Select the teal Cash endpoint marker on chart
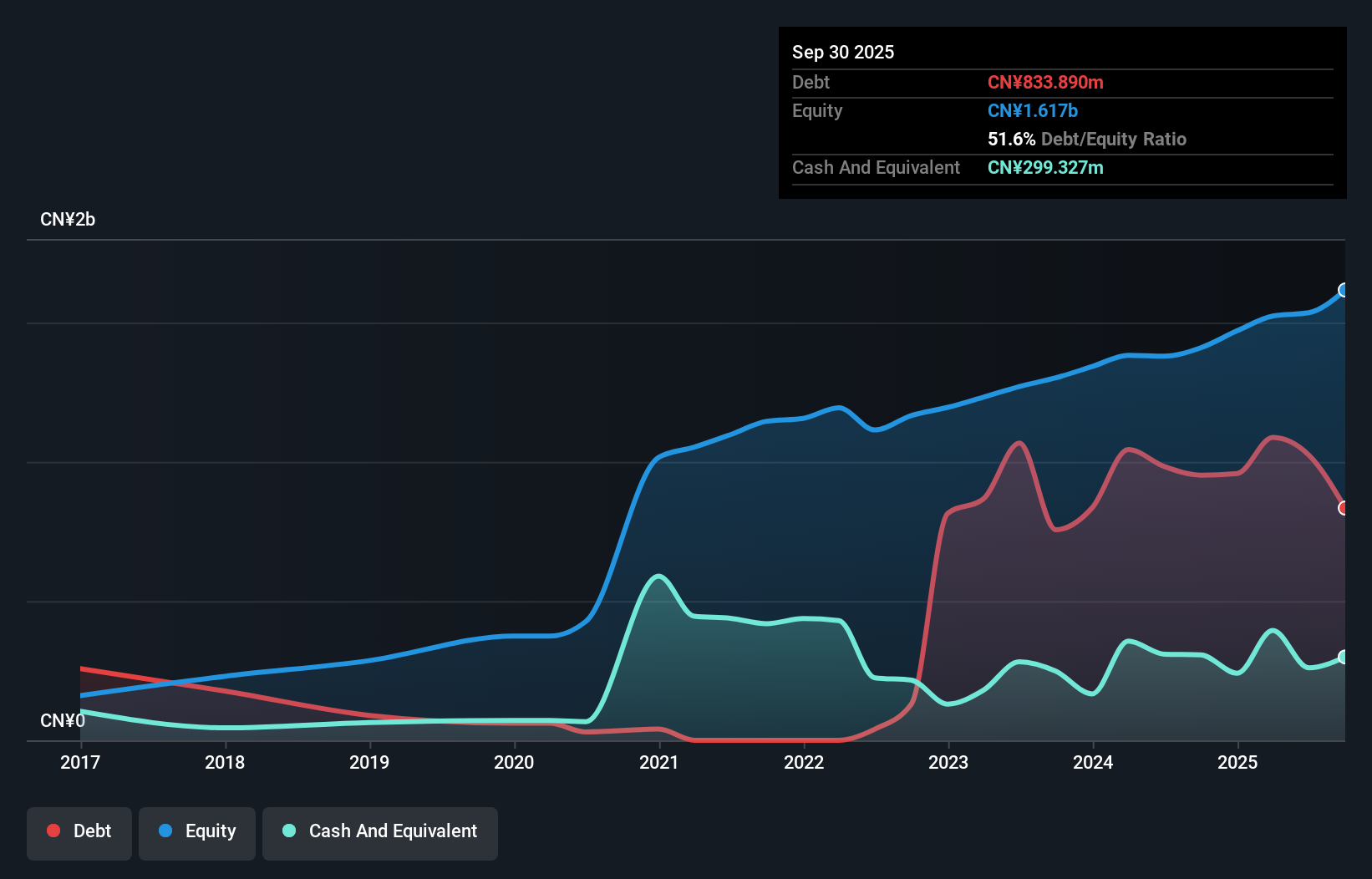 [x=1344, y=657]
